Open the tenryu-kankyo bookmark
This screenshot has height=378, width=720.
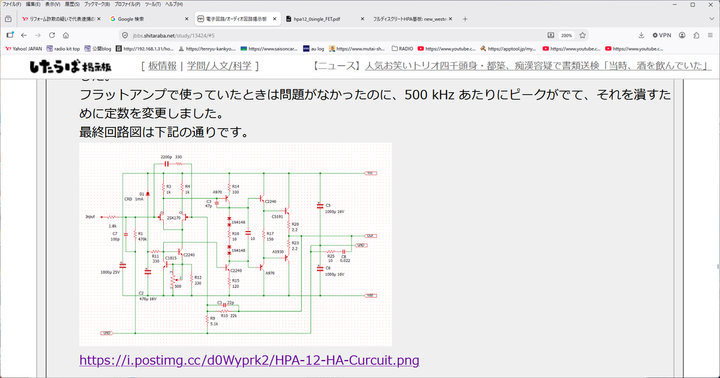[x=207, y=49]
